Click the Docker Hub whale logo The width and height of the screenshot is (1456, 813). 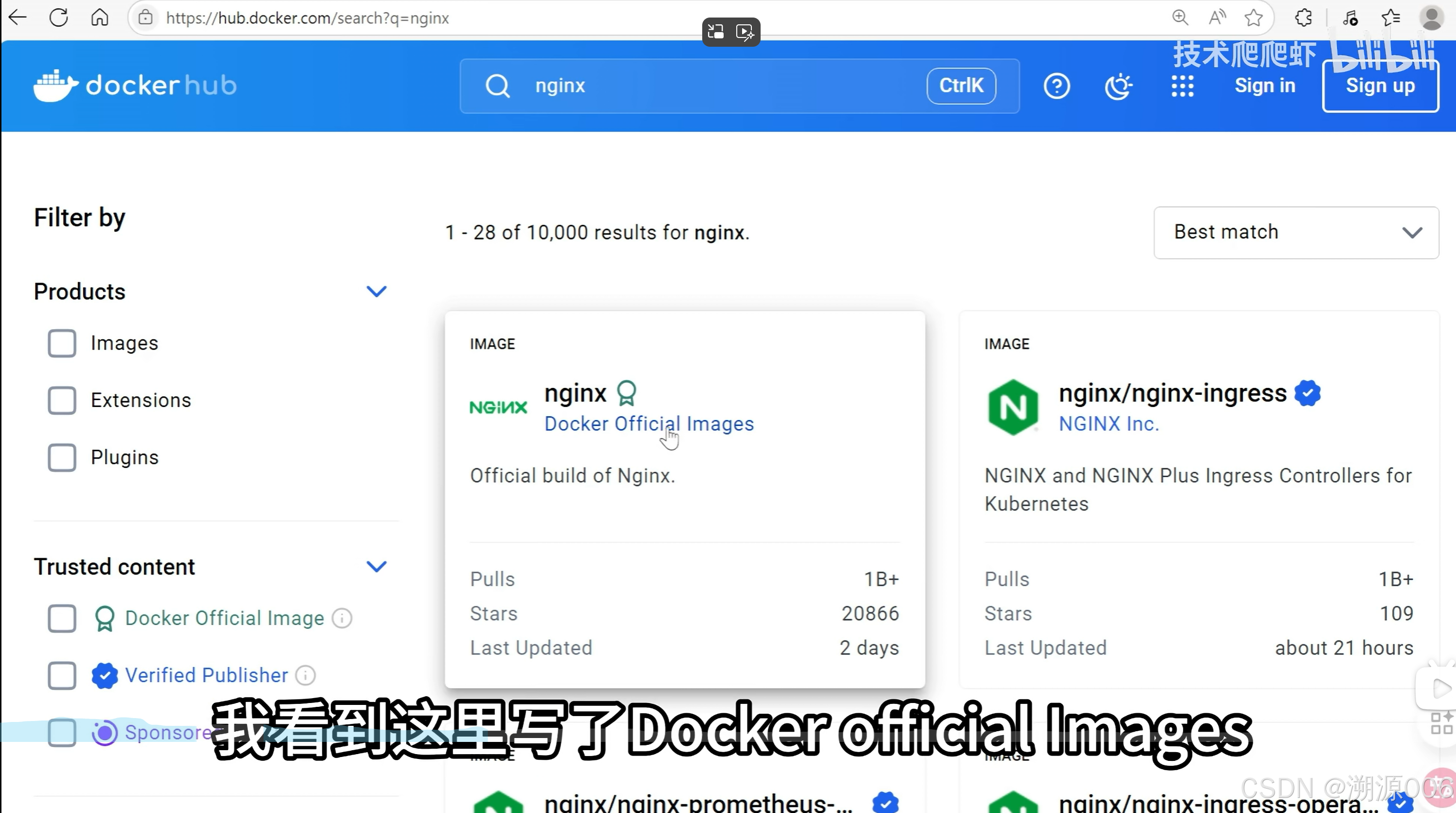(55, 85)
